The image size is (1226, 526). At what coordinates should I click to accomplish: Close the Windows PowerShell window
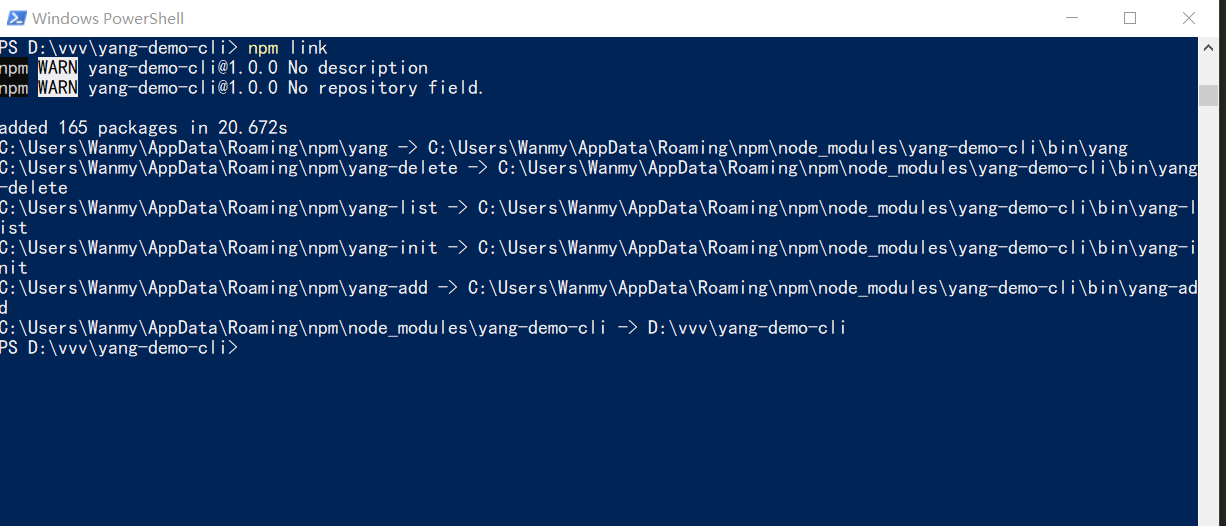1189,18
